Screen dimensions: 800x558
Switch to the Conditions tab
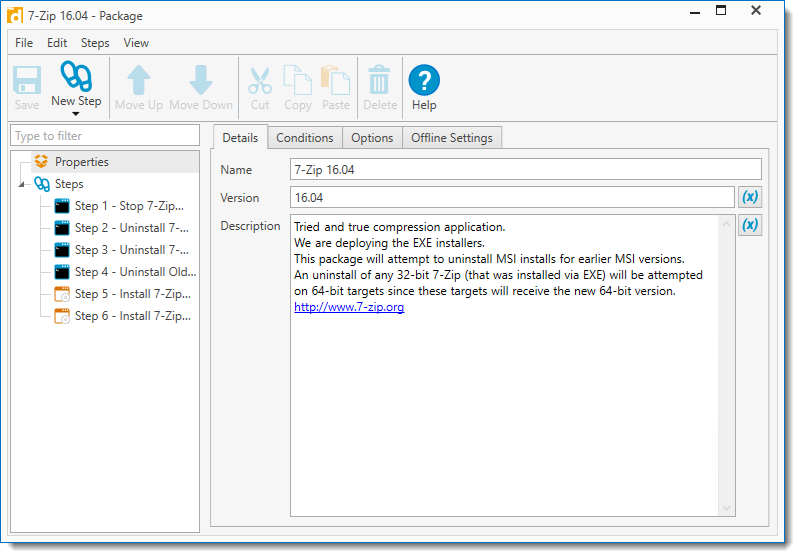tap(304, 138)
